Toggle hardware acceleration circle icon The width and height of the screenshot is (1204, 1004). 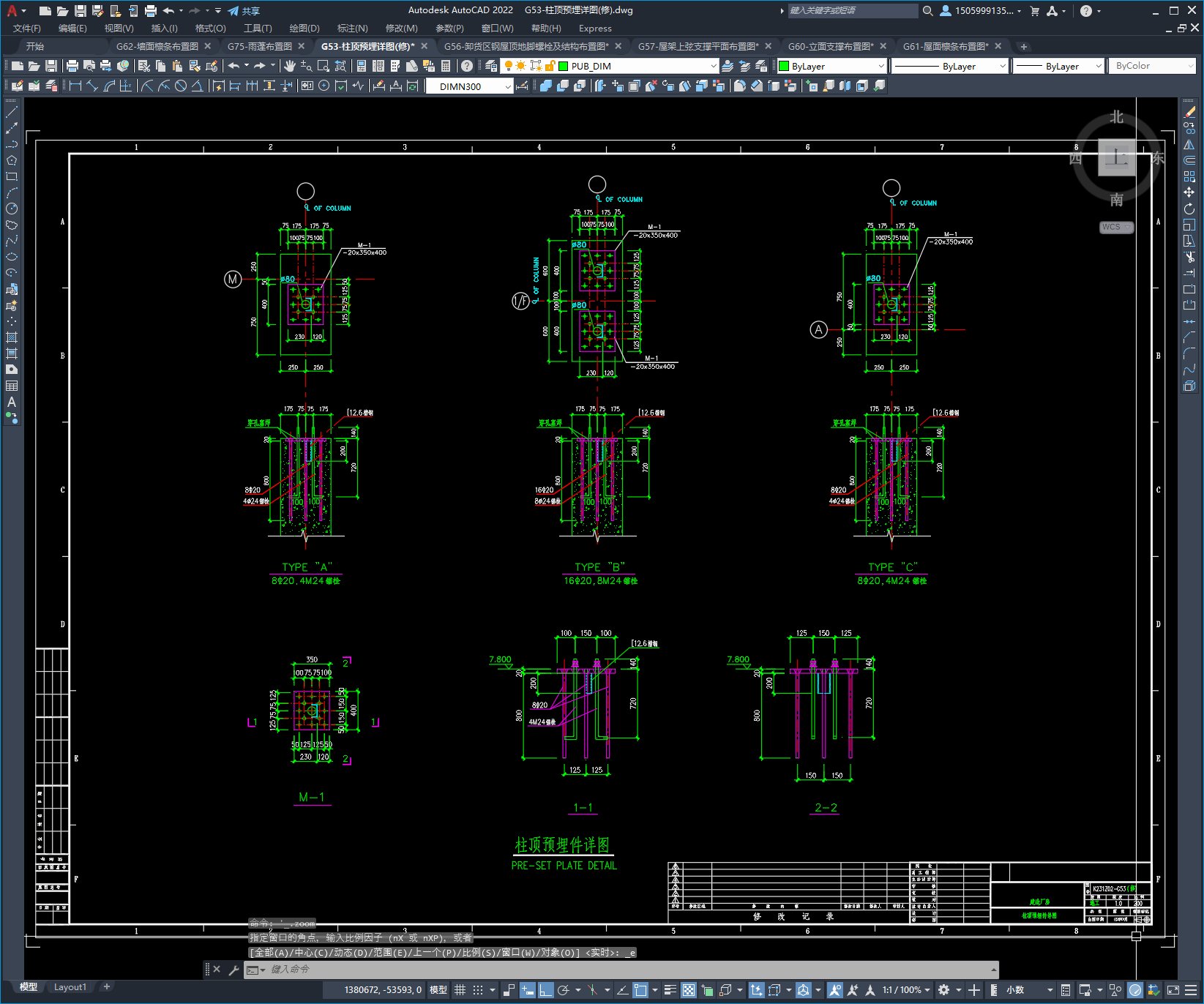[1135, 989]
